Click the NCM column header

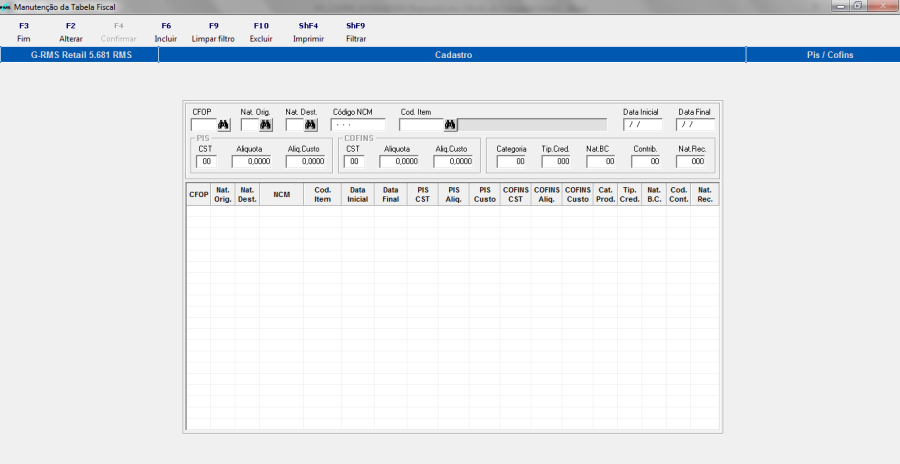pos(281,195)
